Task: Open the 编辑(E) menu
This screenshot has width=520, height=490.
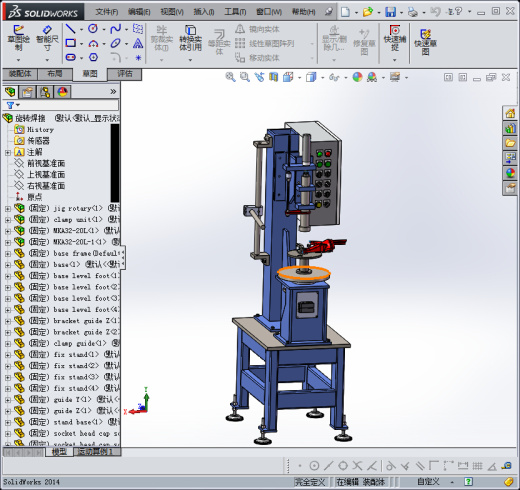Action: pyautogui.click(x=139, y=12)
